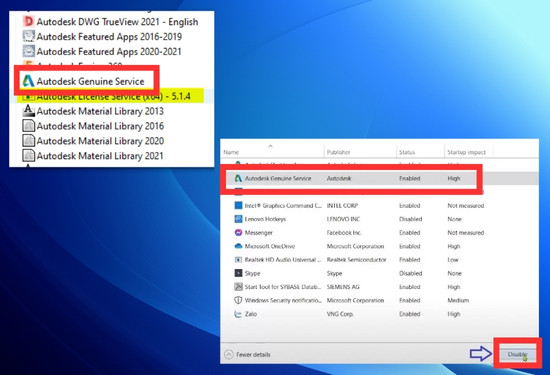This screenshot has height=375, width=550.
Task: Select Autodesk Genuine Service in program list
Action: (x=90, y=81)
